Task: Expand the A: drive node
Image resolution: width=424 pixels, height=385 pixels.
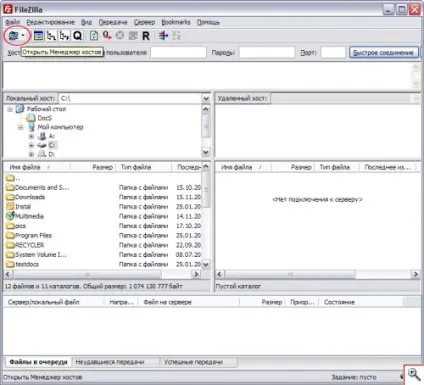Action: (x=31, y=136)
